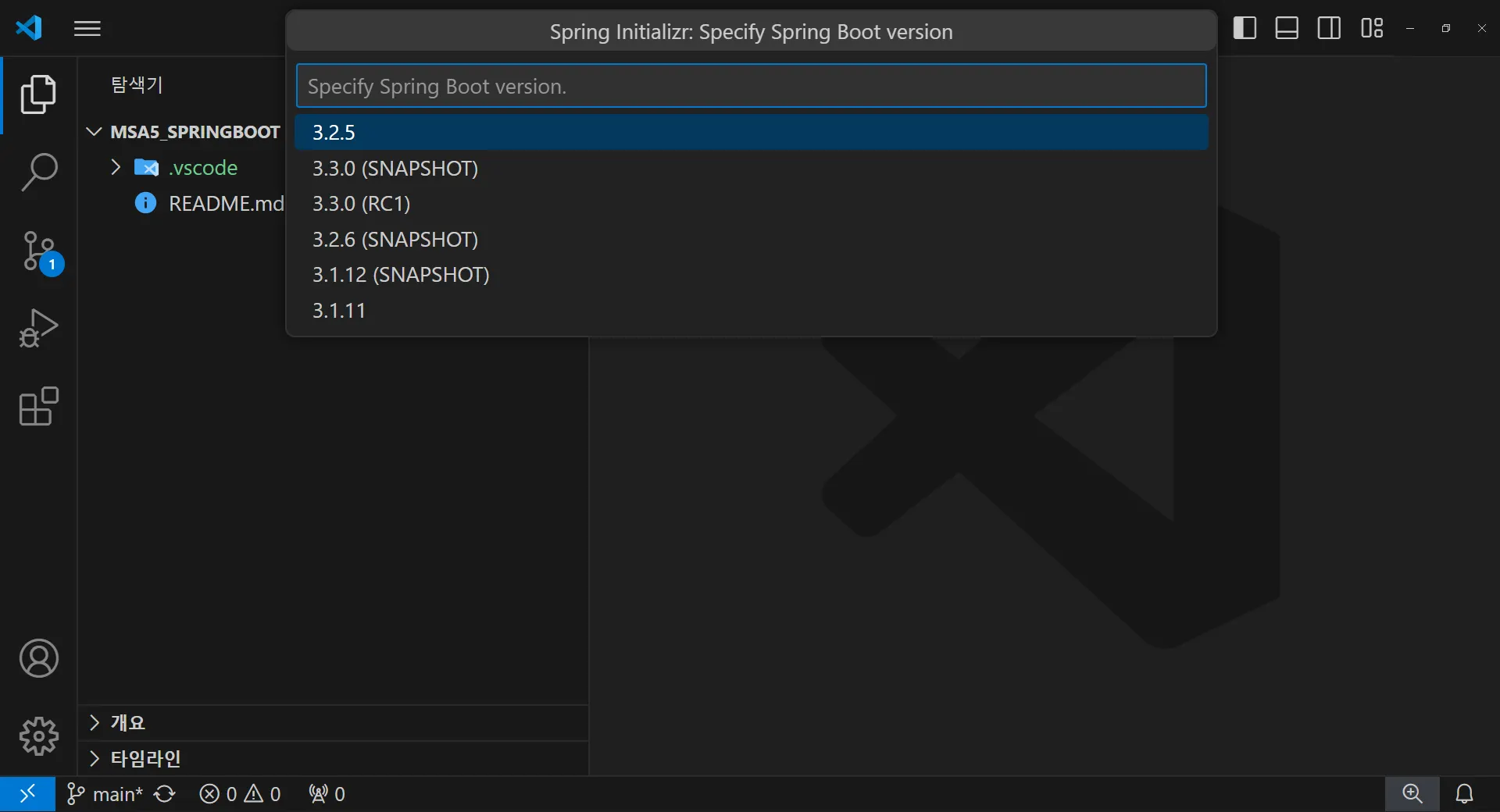Click the VS Code logo icon

tap(29, 28)
